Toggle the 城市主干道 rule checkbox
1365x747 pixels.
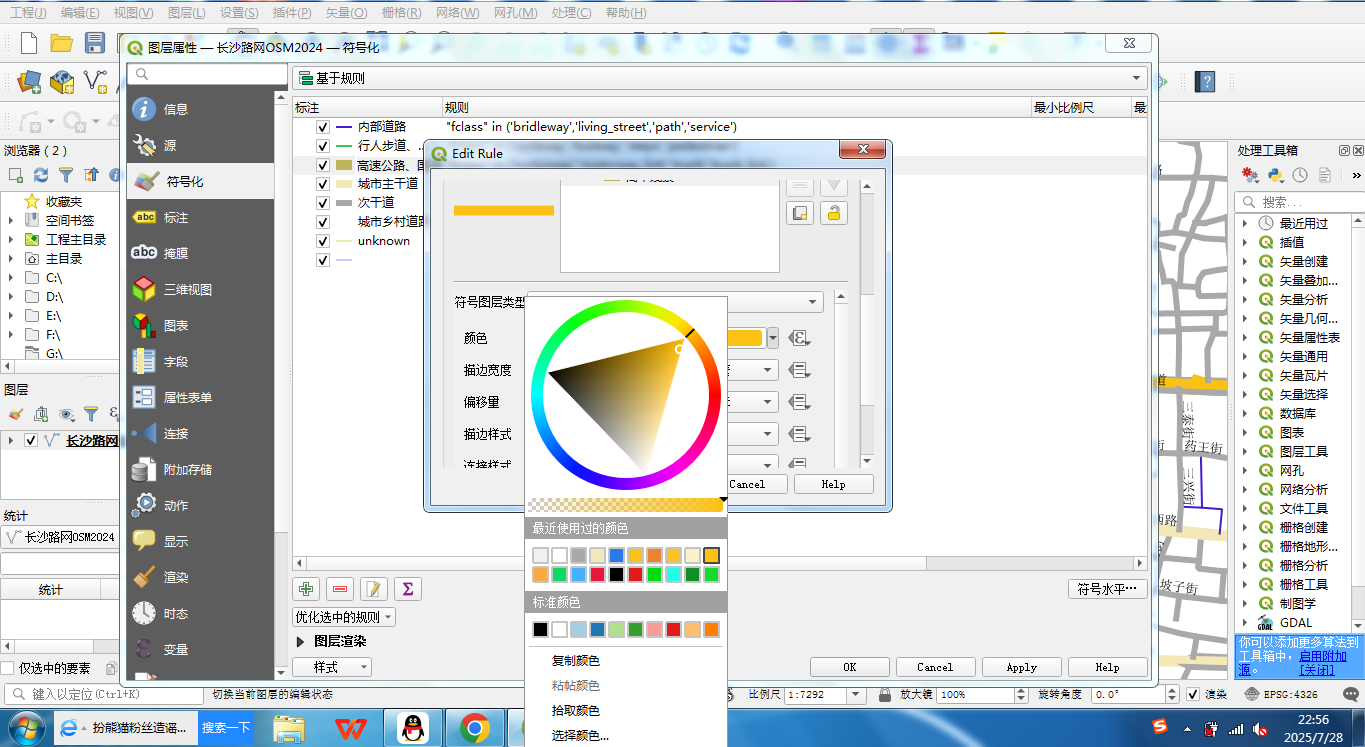tap(323, 184)
